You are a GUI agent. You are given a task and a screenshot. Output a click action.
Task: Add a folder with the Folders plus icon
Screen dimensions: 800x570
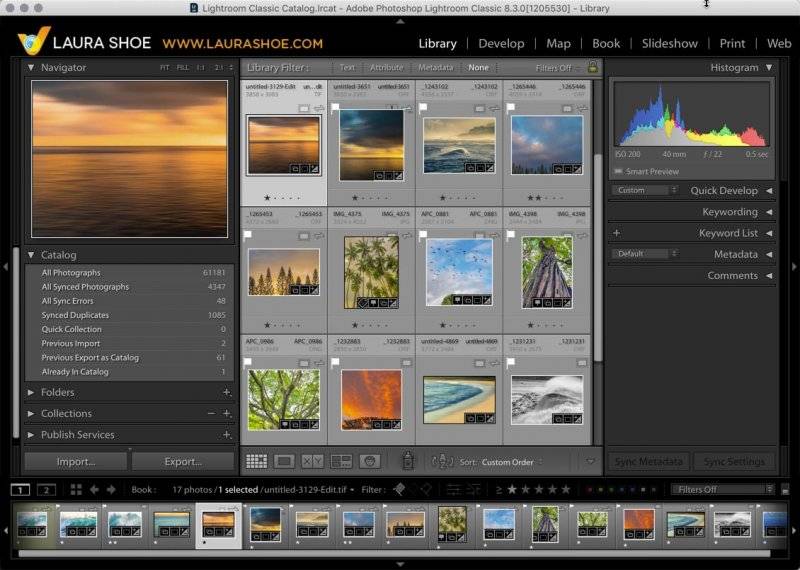pos(227,392)
